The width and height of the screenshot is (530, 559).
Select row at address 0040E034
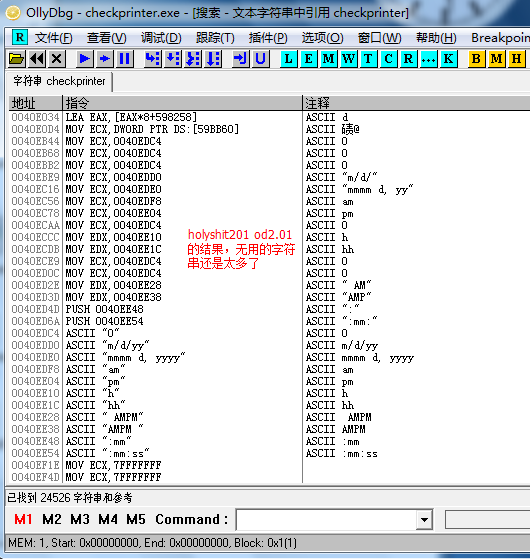tap(269, 117)
